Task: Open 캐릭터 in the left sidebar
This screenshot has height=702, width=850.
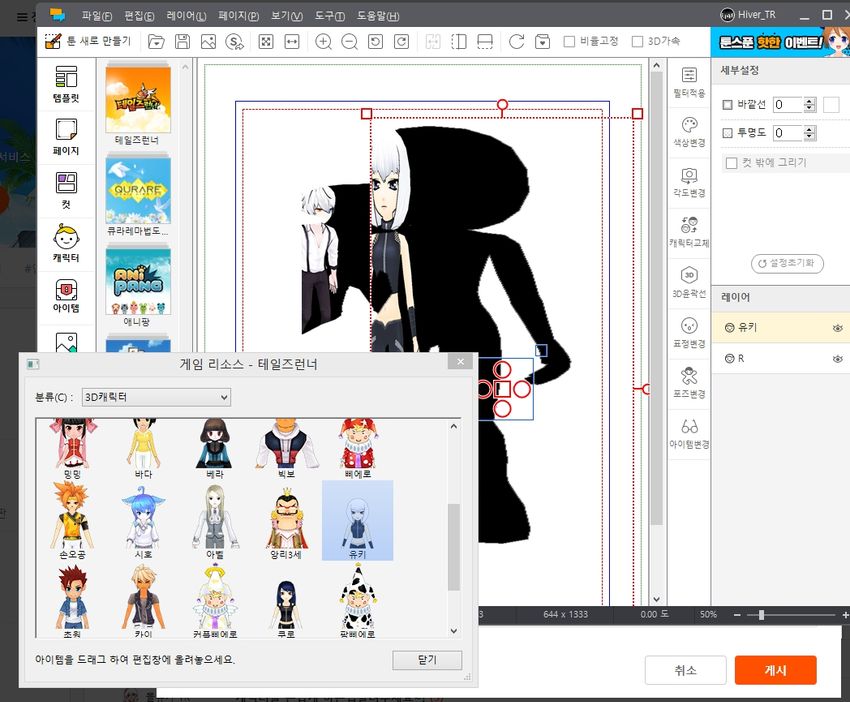Action: point(66,243)
